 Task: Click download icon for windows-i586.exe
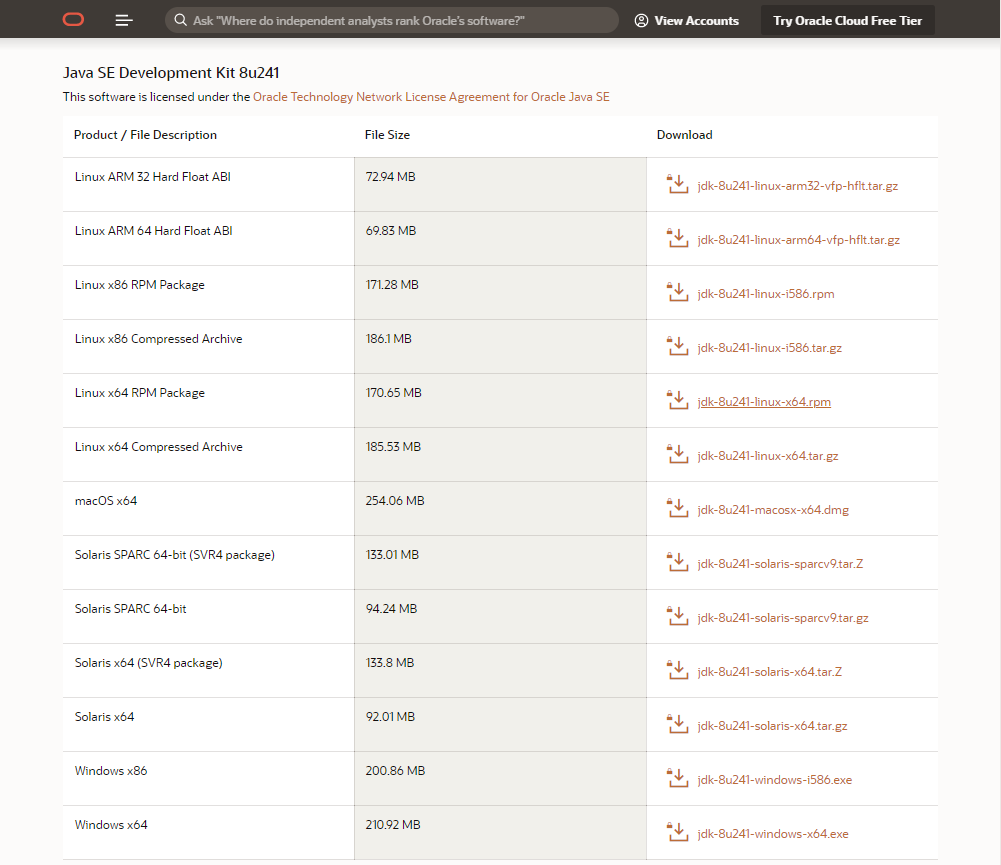coord(677,778)
